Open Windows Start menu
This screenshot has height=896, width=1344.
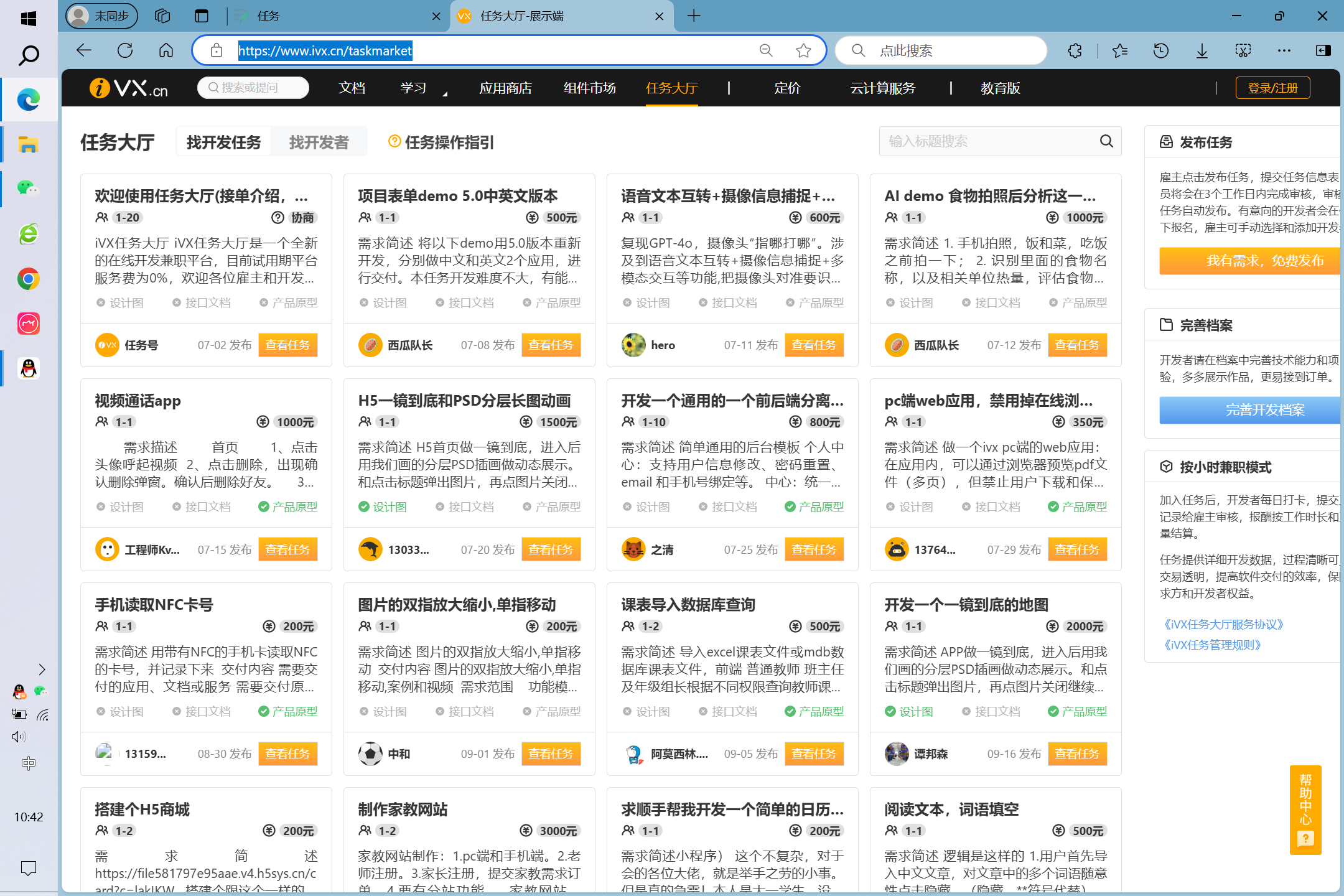tap(28, 18)
